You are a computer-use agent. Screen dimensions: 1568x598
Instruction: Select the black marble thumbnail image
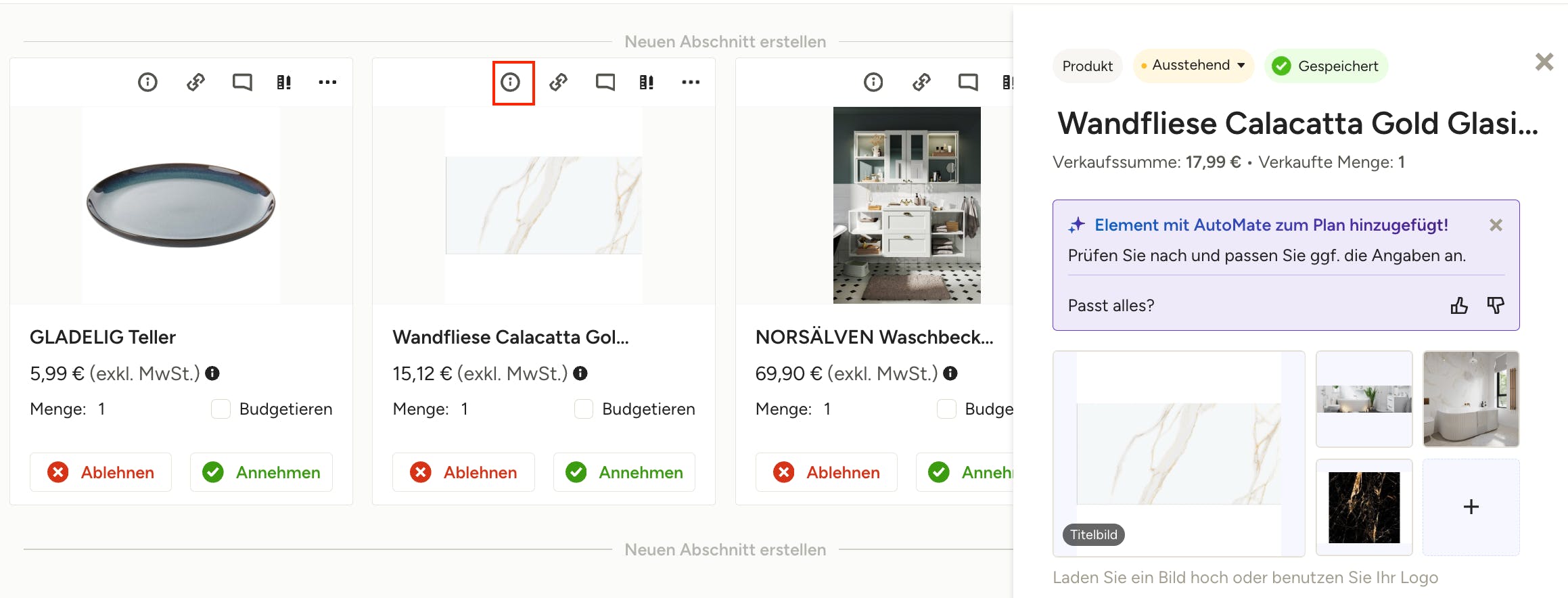[1364, 507]
